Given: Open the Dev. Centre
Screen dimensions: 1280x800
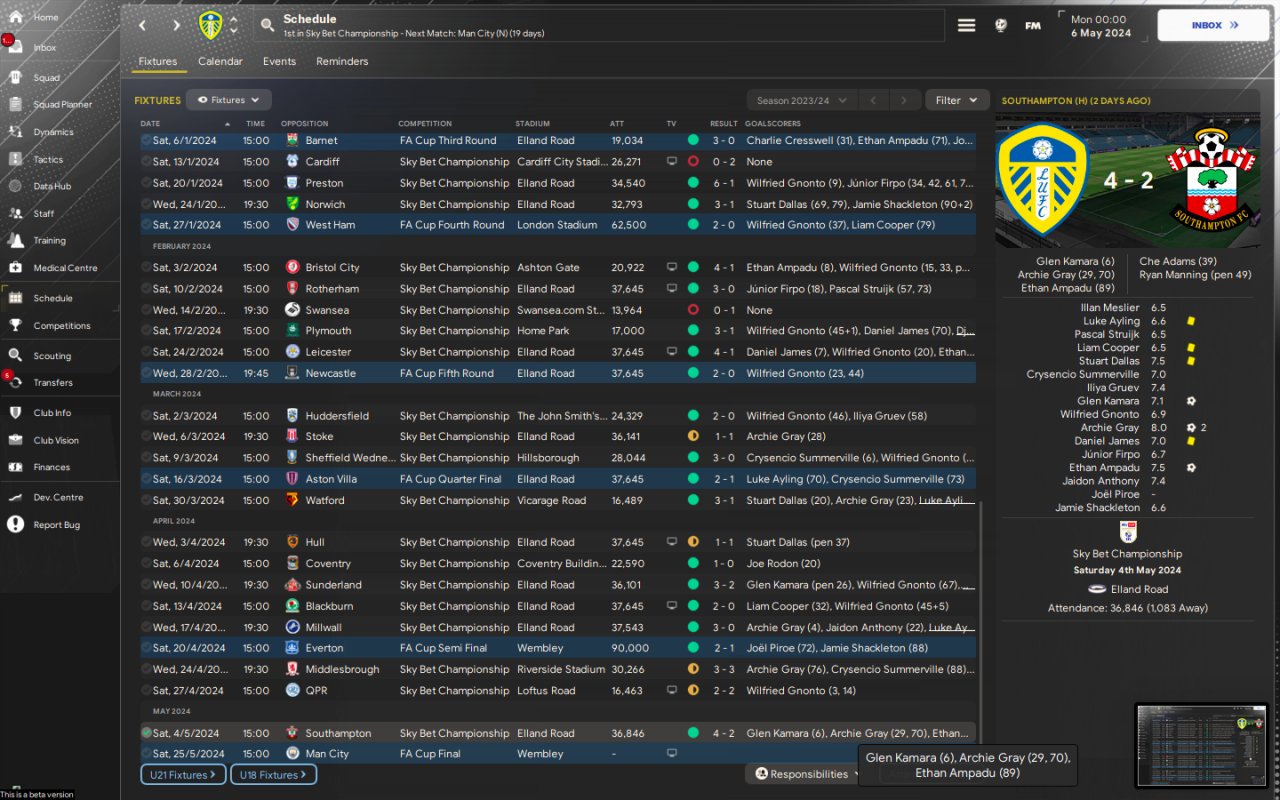Looking at the screenshot, I should pyautogui.click(x=58, y=498).
